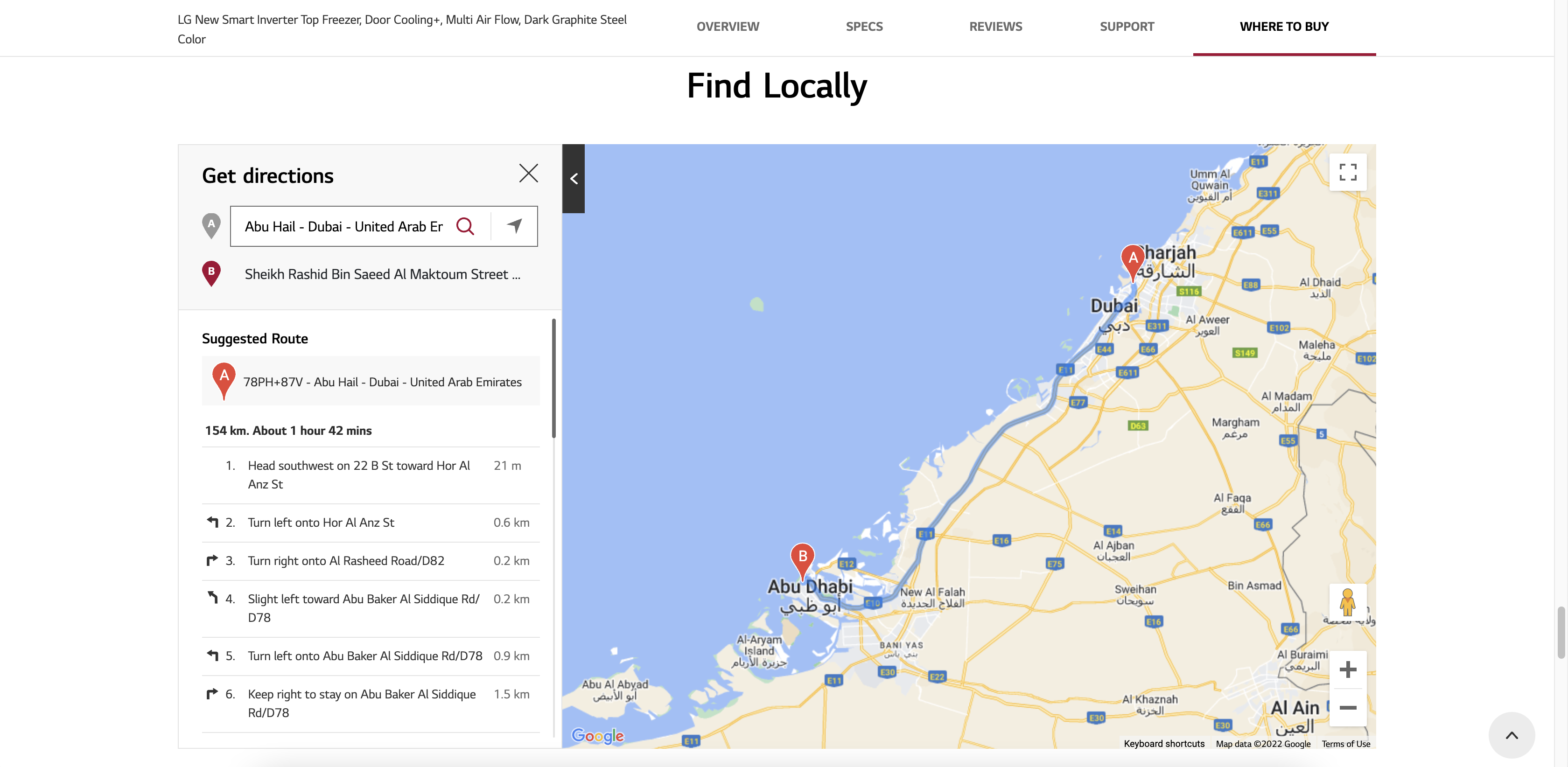This screenshot has height=767, width=1568.
Task: Click maroon marker B beside destination
Action: [211, 274]
